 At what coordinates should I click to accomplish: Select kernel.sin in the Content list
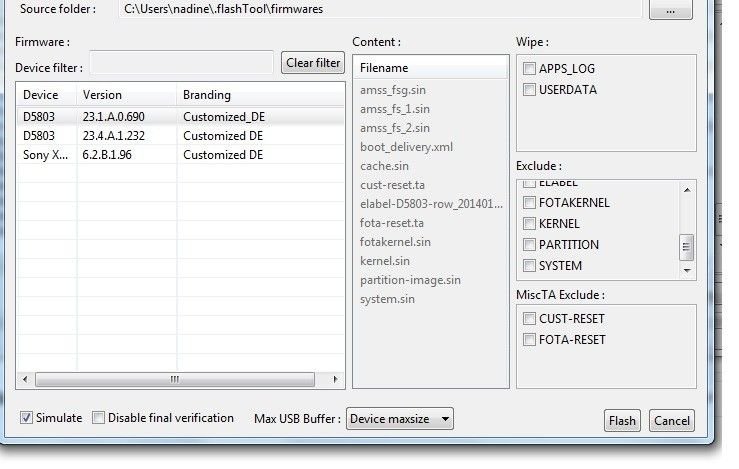(385, 261)
